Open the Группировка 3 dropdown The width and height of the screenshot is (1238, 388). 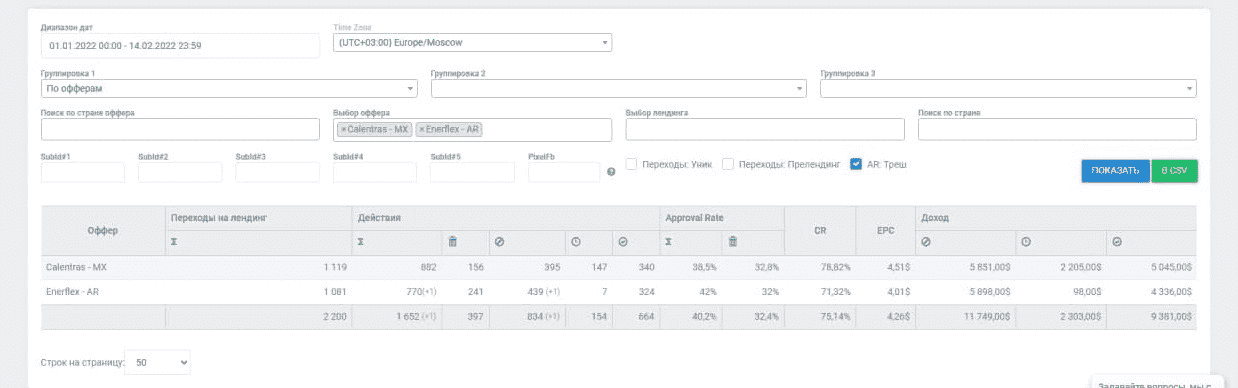point(1008,89)
